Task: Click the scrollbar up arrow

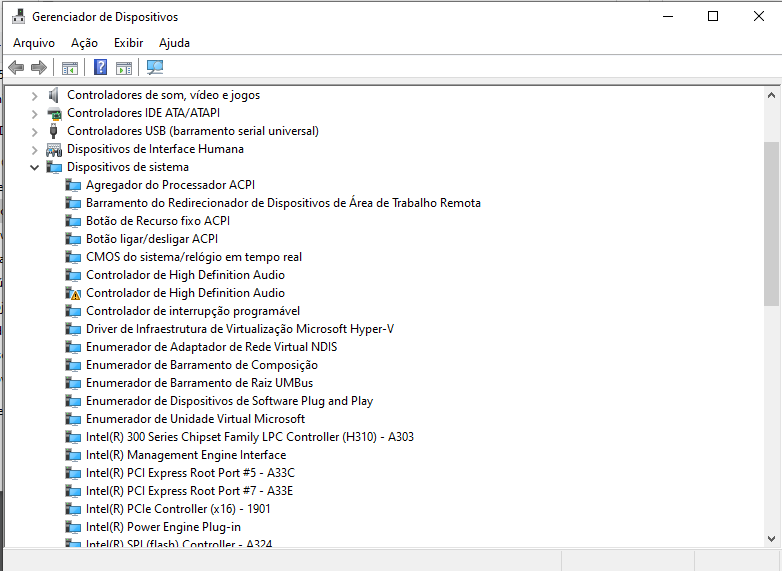Action: (772, 95)
